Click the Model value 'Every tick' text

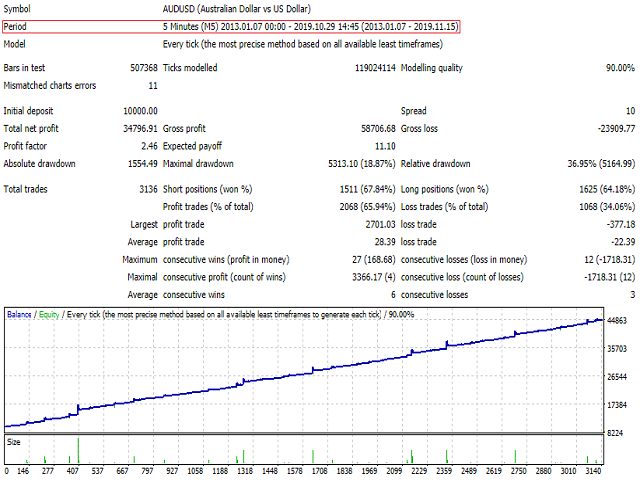[x=302, y=44]
